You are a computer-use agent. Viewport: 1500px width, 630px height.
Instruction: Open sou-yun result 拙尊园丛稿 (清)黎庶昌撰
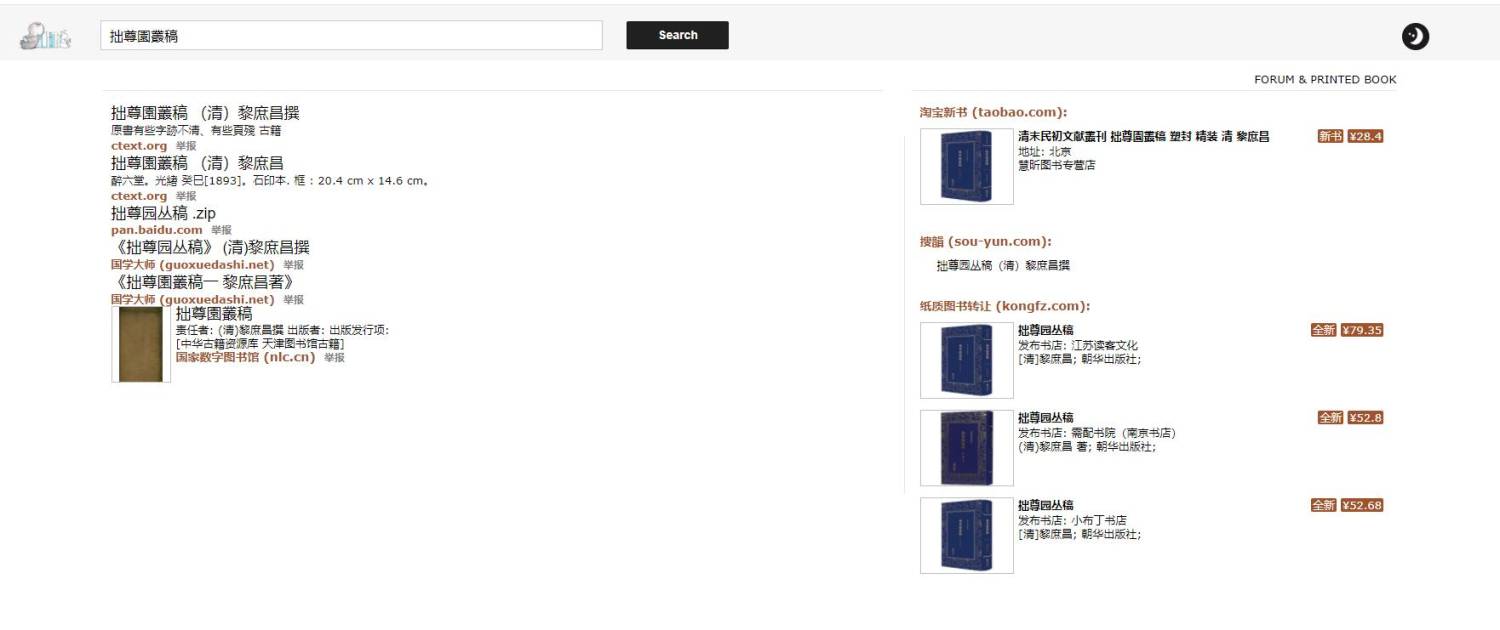coord(1003,266)
